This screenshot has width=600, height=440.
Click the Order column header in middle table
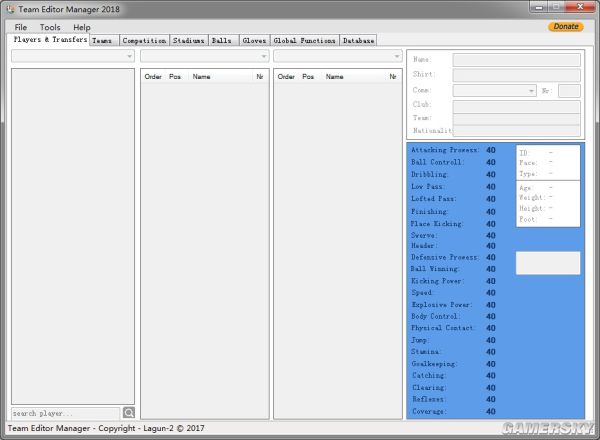pyautogui.click(x=153, y=77)
